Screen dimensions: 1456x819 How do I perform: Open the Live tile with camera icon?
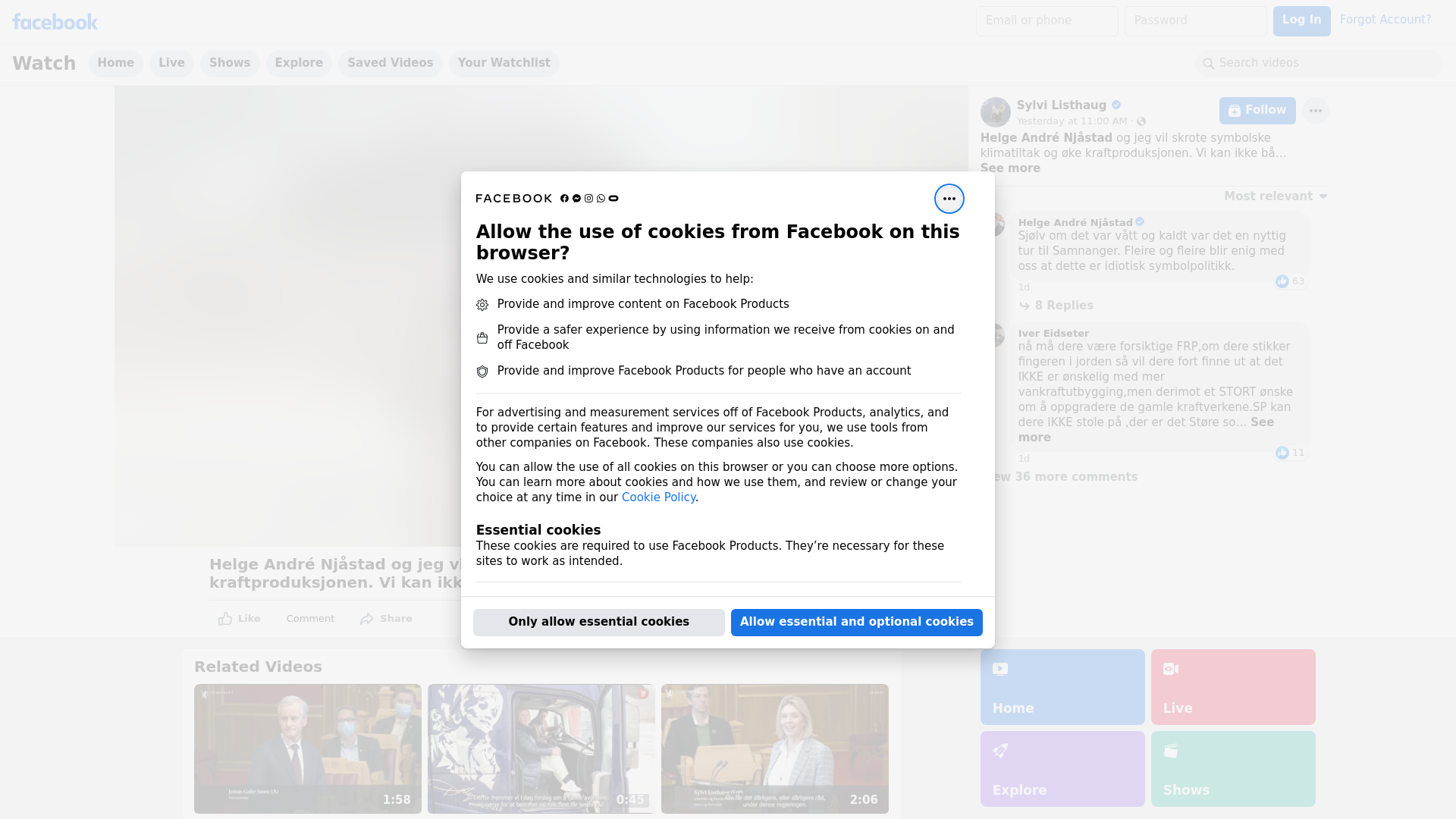(x=1233, y=687)
